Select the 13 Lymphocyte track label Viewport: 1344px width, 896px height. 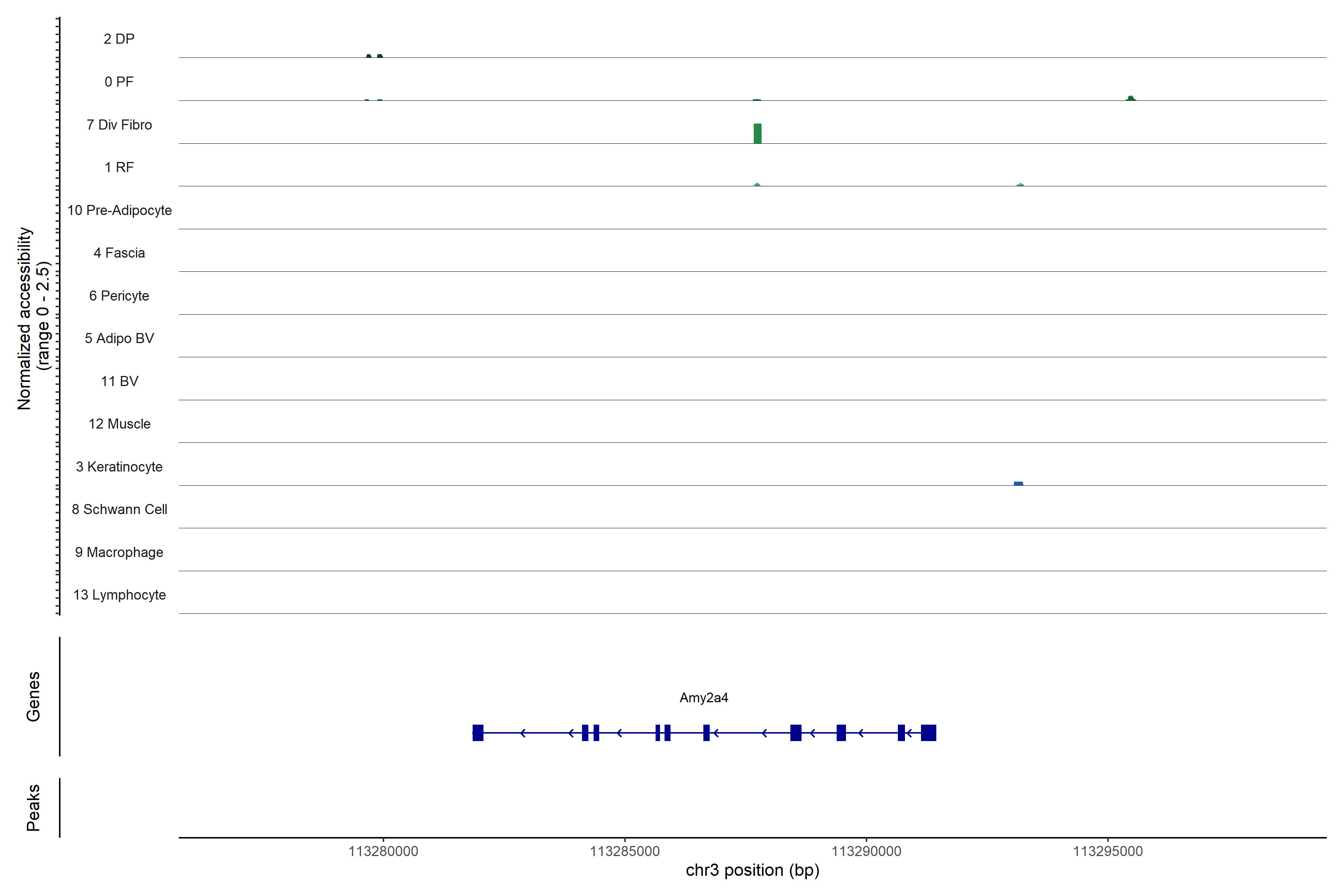pos(119,595)
